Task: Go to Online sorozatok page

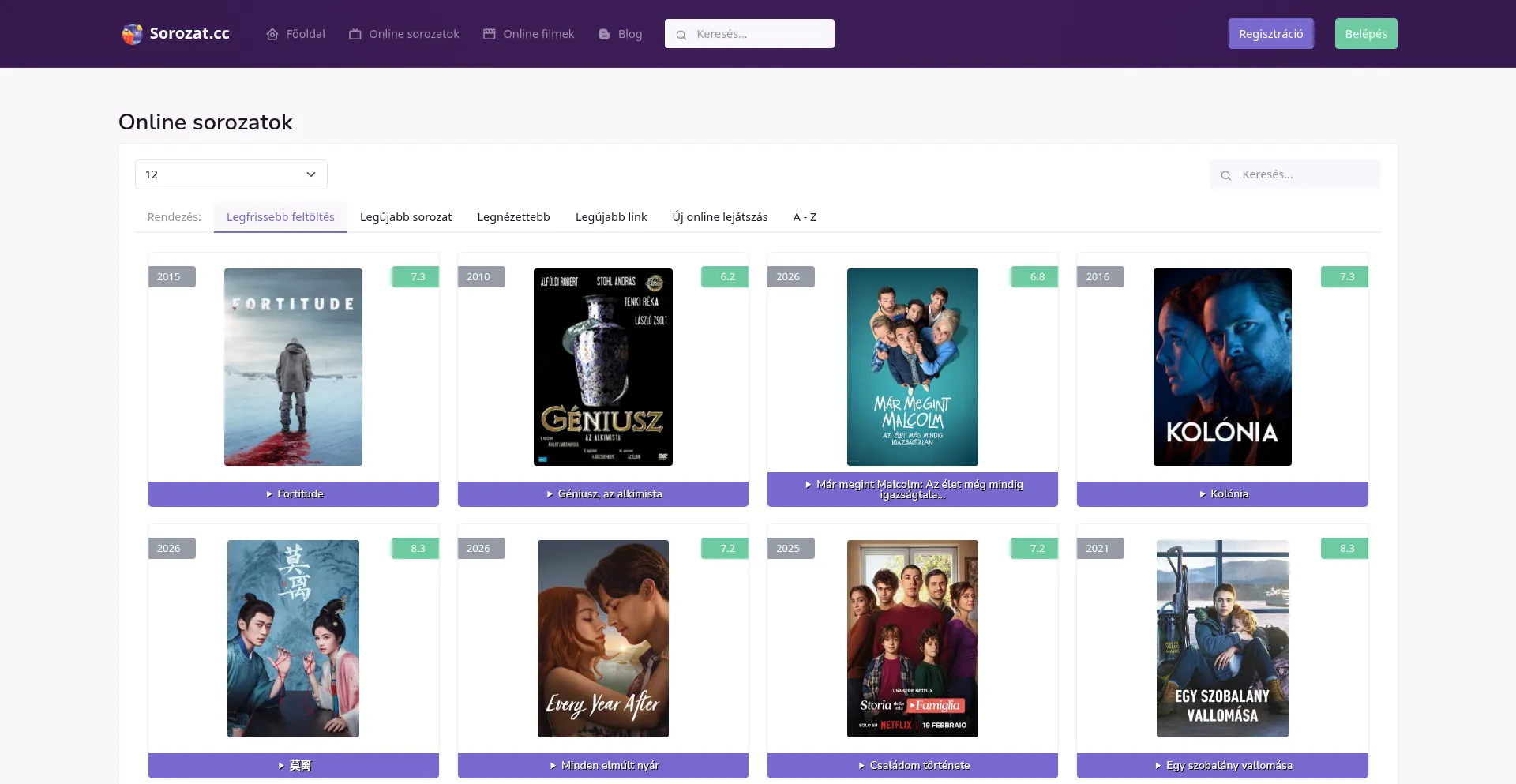Action: [x=404, y=34]
